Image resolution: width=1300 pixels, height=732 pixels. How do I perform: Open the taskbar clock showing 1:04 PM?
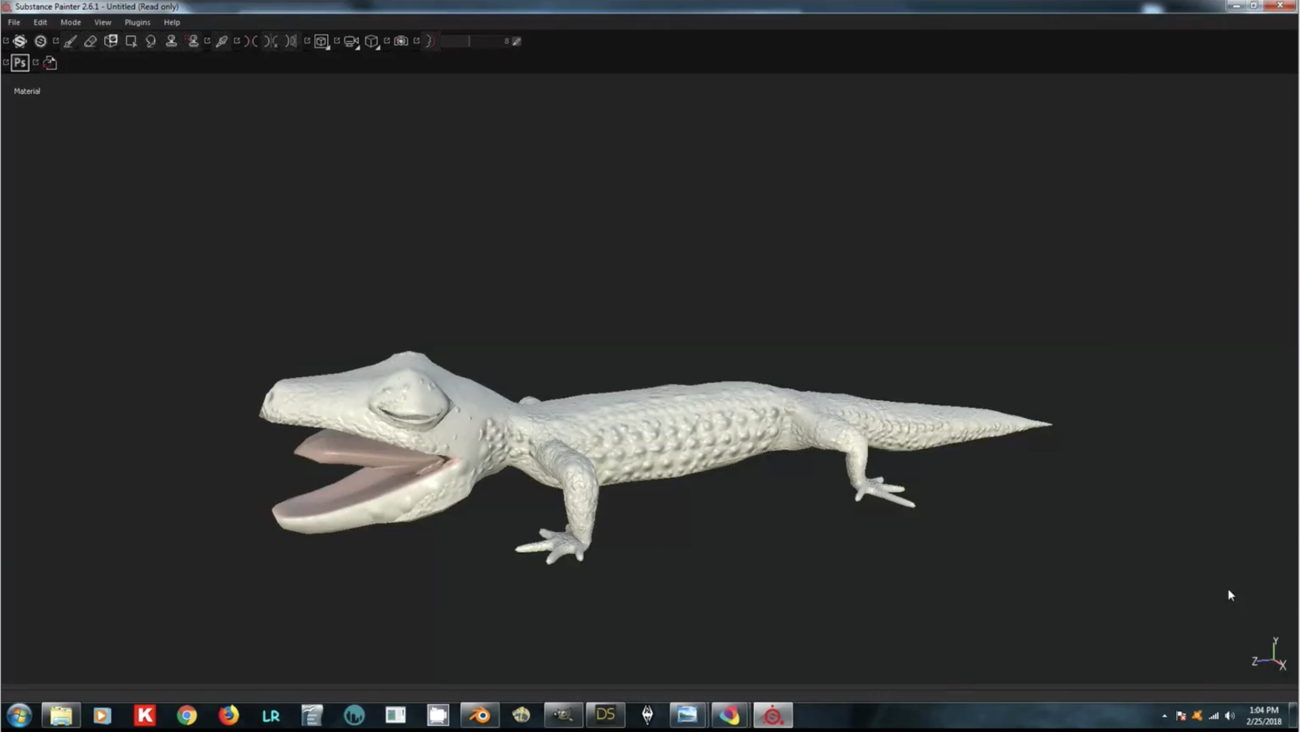tap(1264, 716)
